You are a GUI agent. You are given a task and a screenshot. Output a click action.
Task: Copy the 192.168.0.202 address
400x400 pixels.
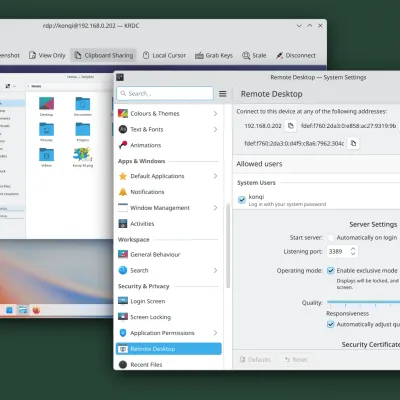(x=291, y=126)
